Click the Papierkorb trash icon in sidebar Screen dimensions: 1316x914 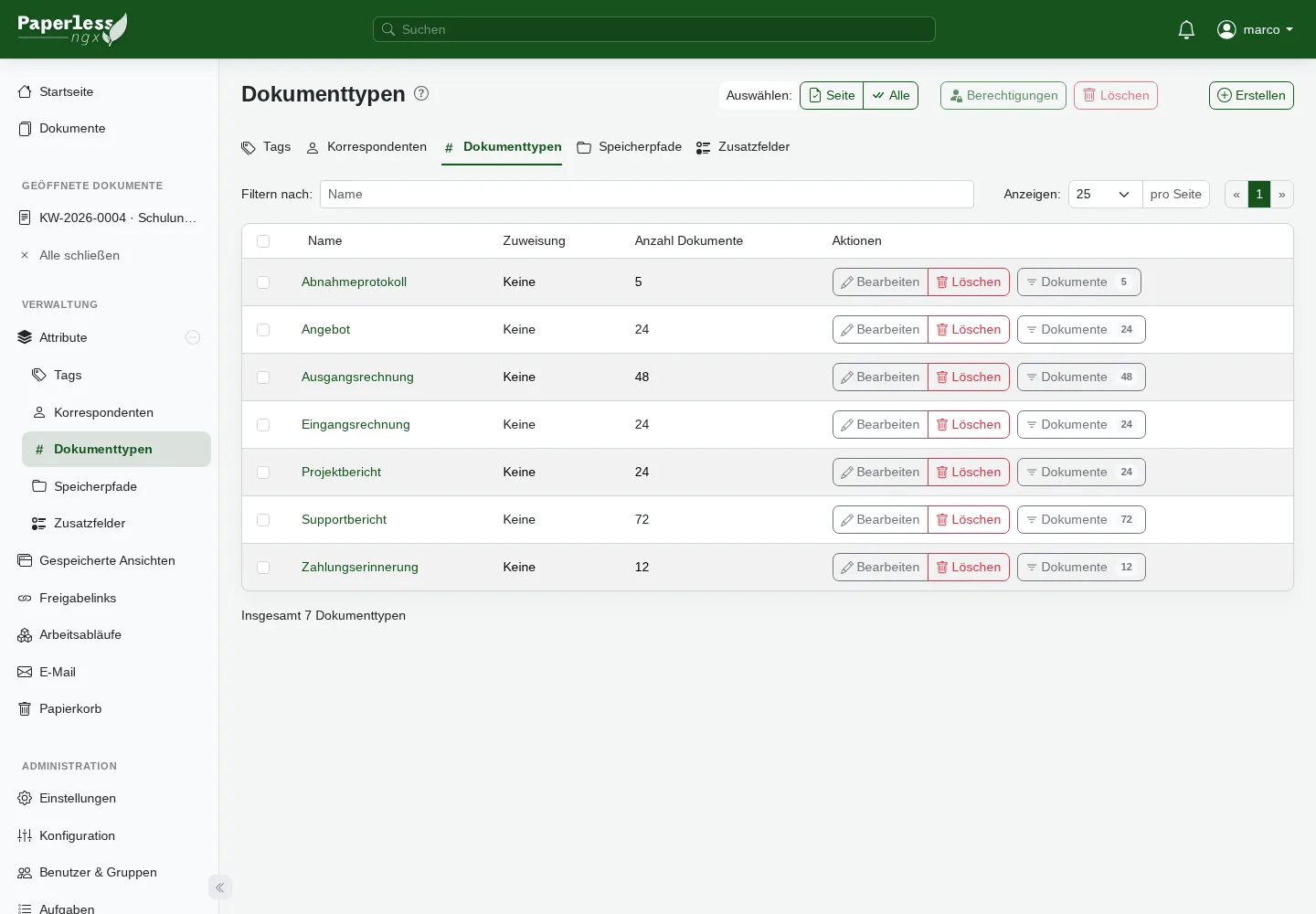(x=25, y=709)
